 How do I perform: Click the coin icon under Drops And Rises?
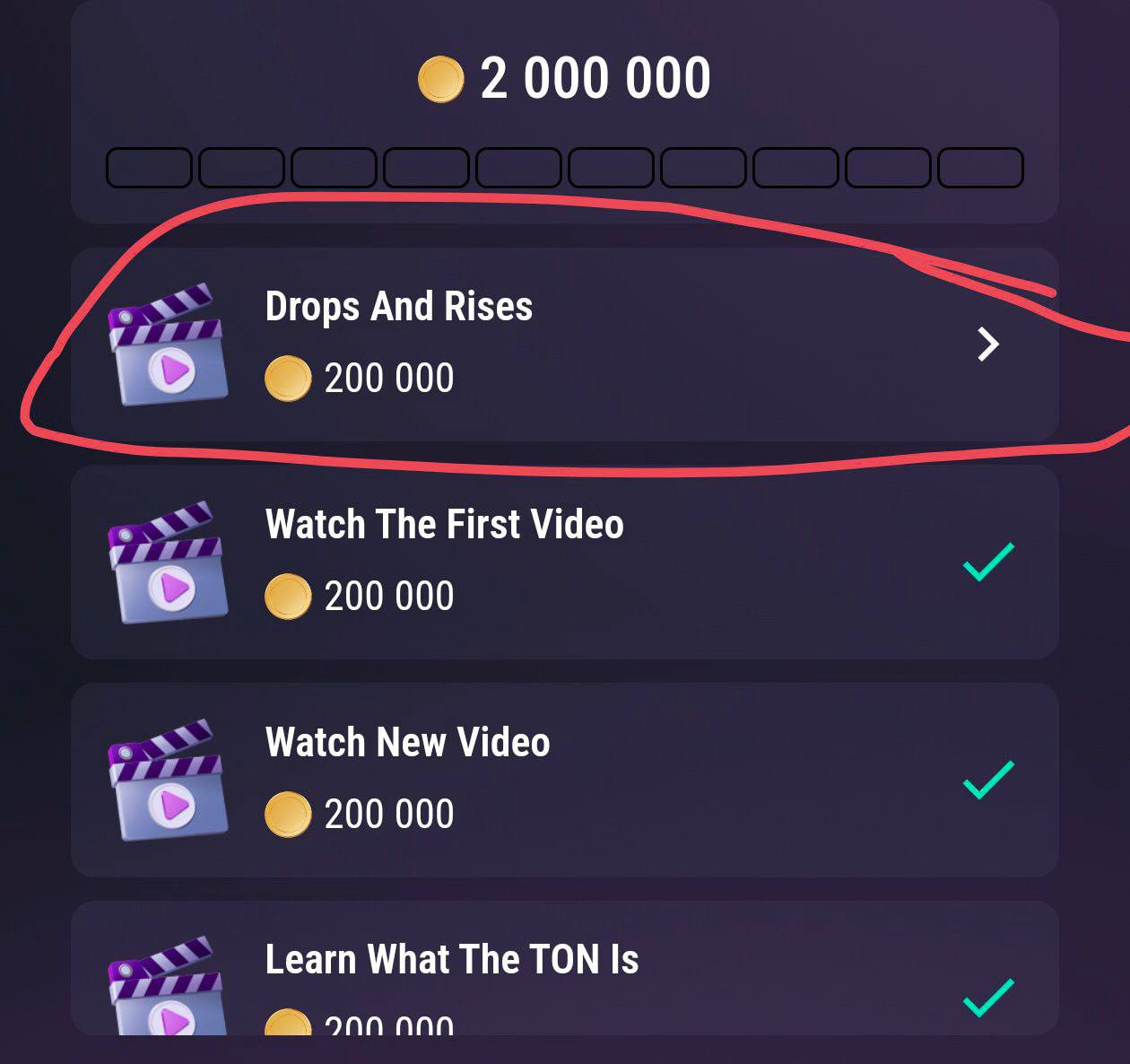(x=288, y=379)
